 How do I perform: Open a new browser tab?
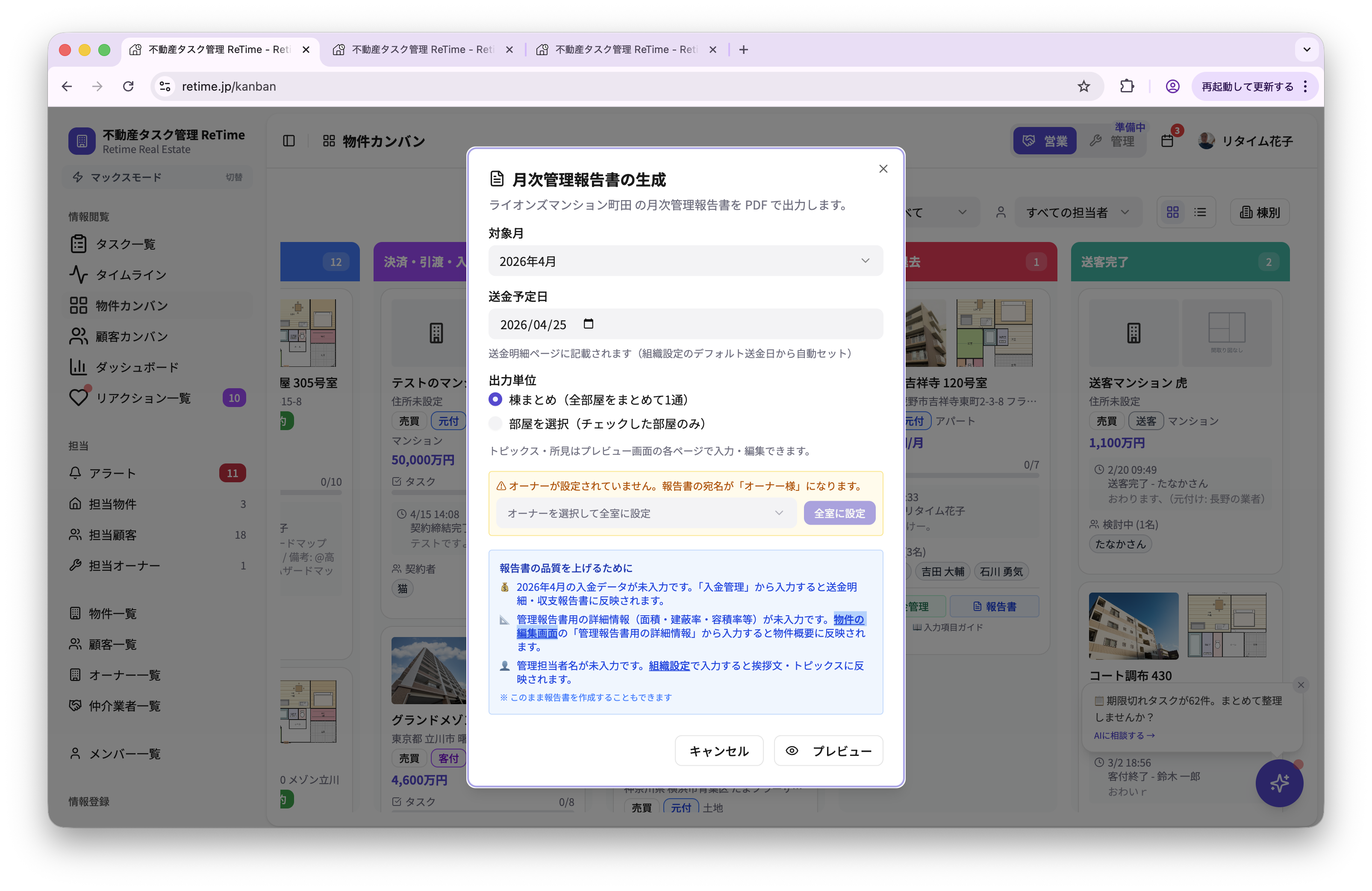coord(743,50)
